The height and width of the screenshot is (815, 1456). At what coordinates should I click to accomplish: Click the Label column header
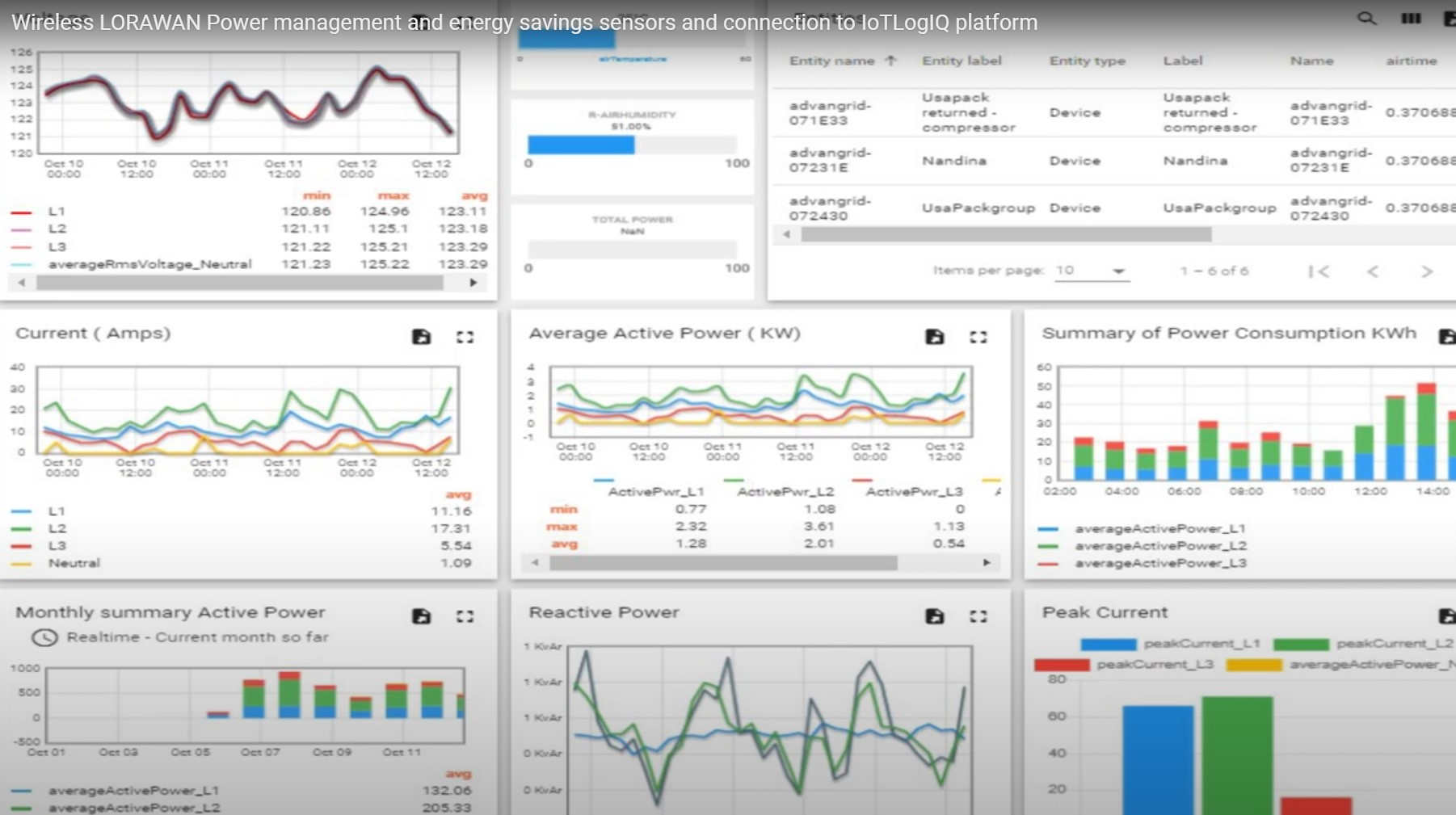pyautogui.click(x=1183, y=61)
